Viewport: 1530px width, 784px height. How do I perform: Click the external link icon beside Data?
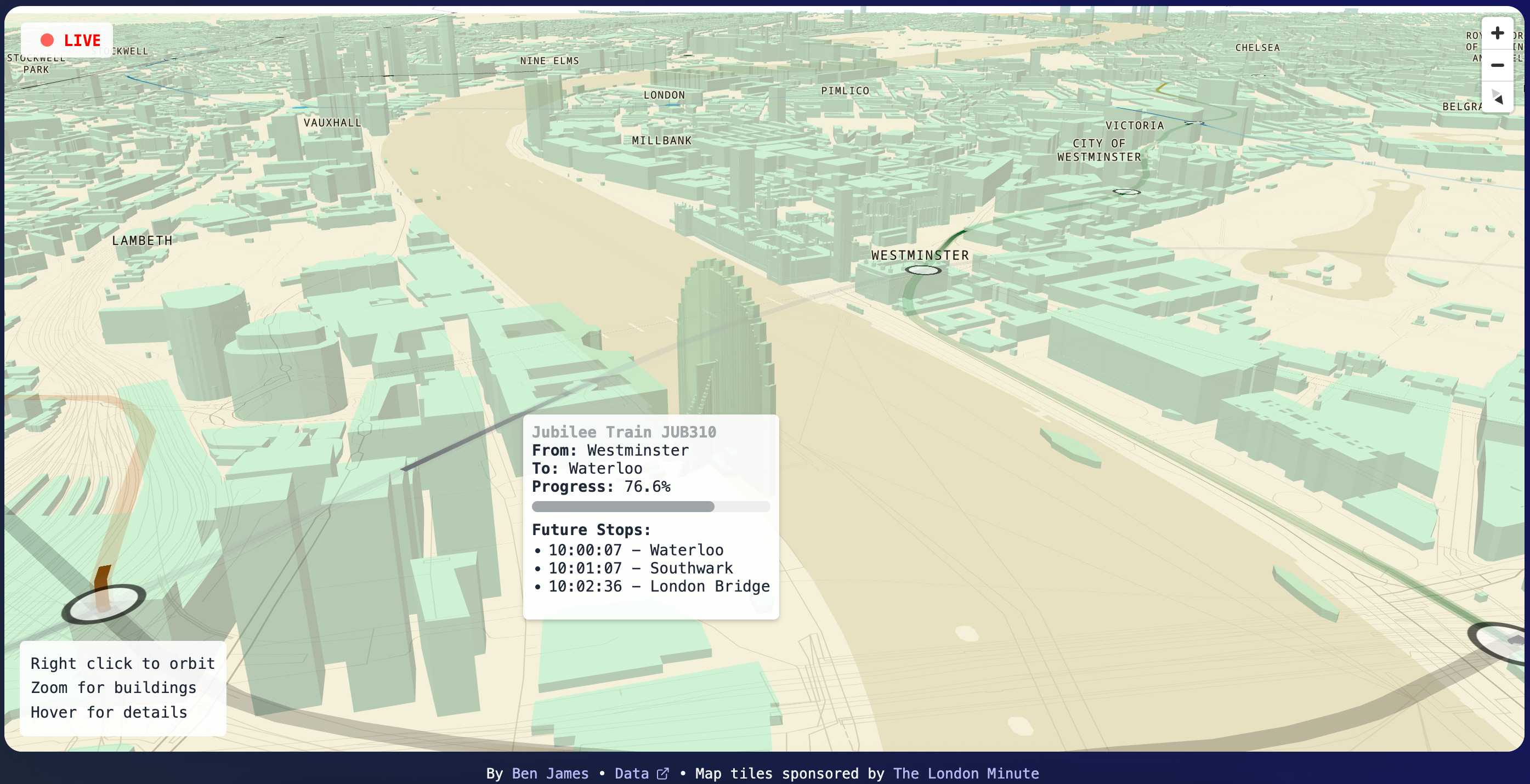point(663,773)
